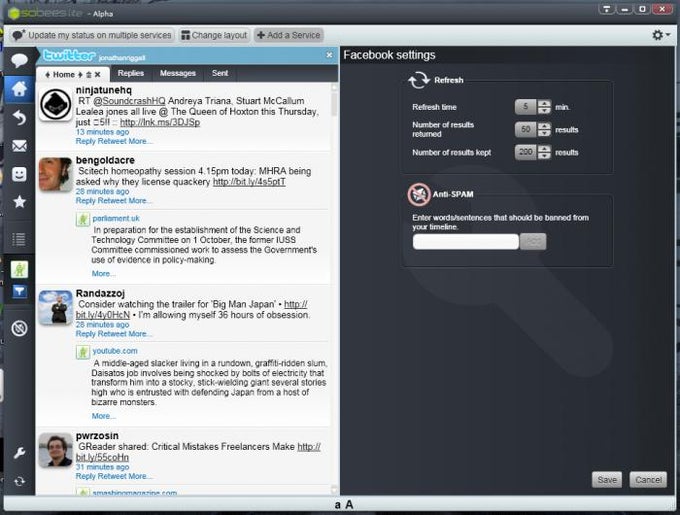This screenshot has height=515, width=680.
Task: Close the Home tab with its small X
Action: pyautogui.click(x=98, y=75)
